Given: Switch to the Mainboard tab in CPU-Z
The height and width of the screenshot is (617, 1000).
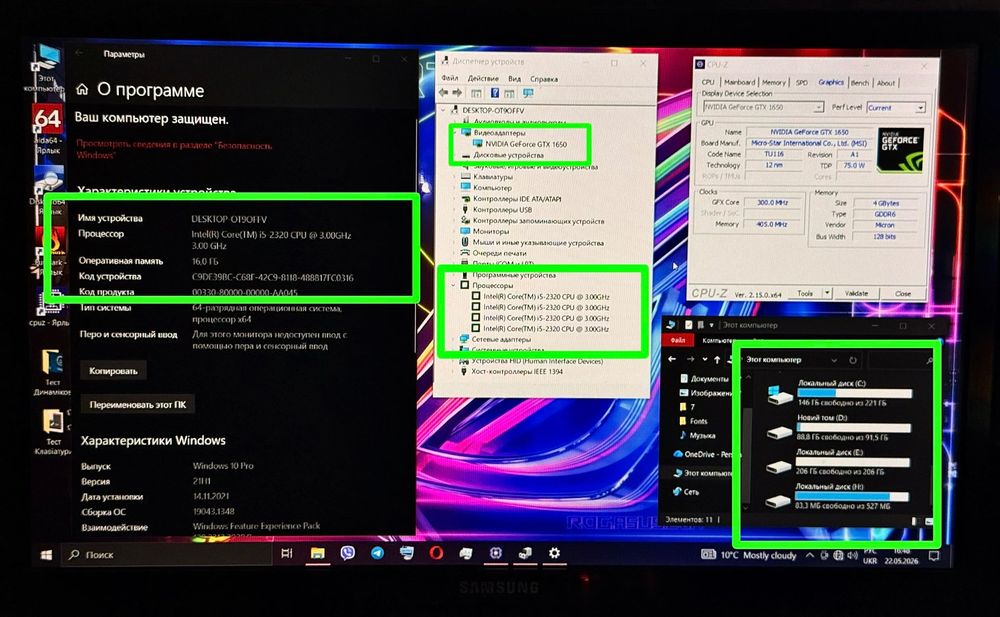Looking at the screenshot, I should (740, 82).
